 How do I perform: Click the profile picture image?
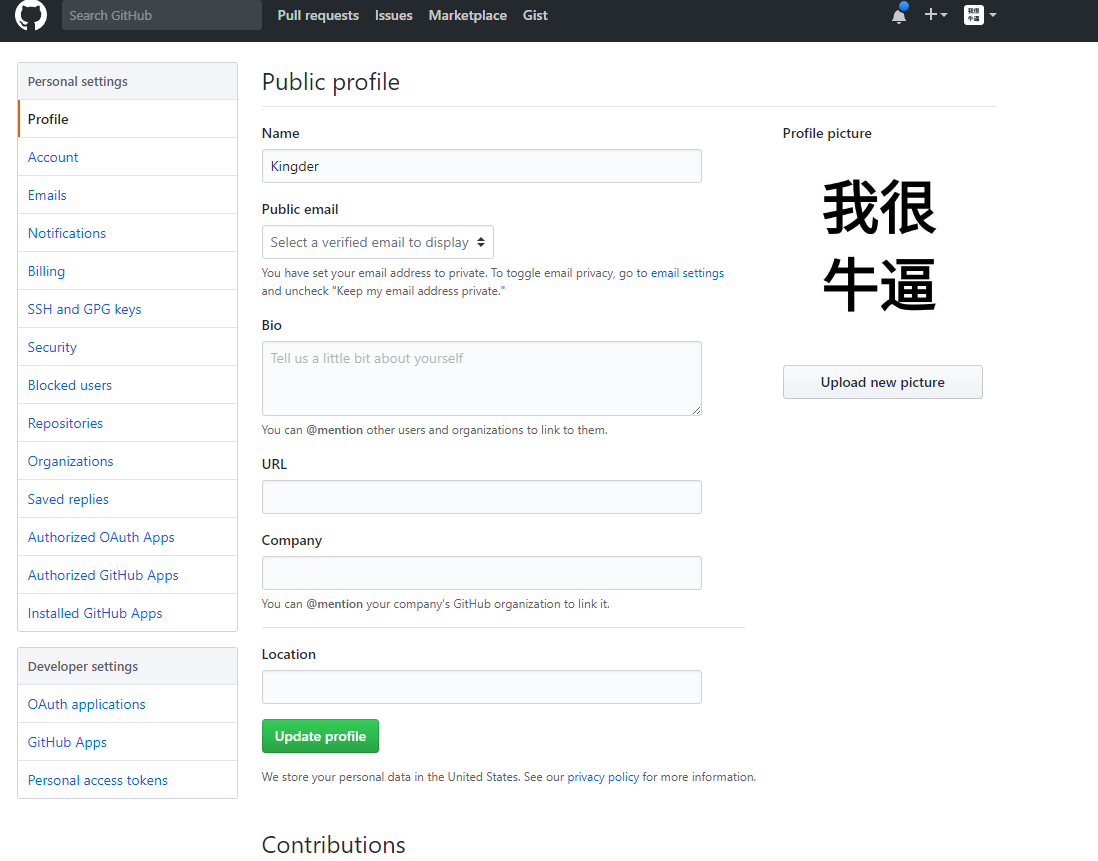pyautogui.click(x=880, y=246)
